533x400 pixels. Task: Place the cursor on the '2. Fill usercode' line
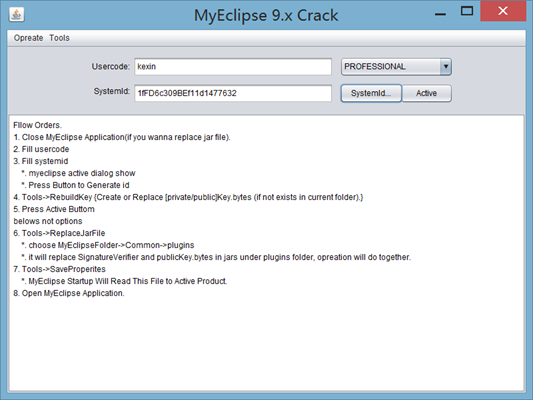41,149
